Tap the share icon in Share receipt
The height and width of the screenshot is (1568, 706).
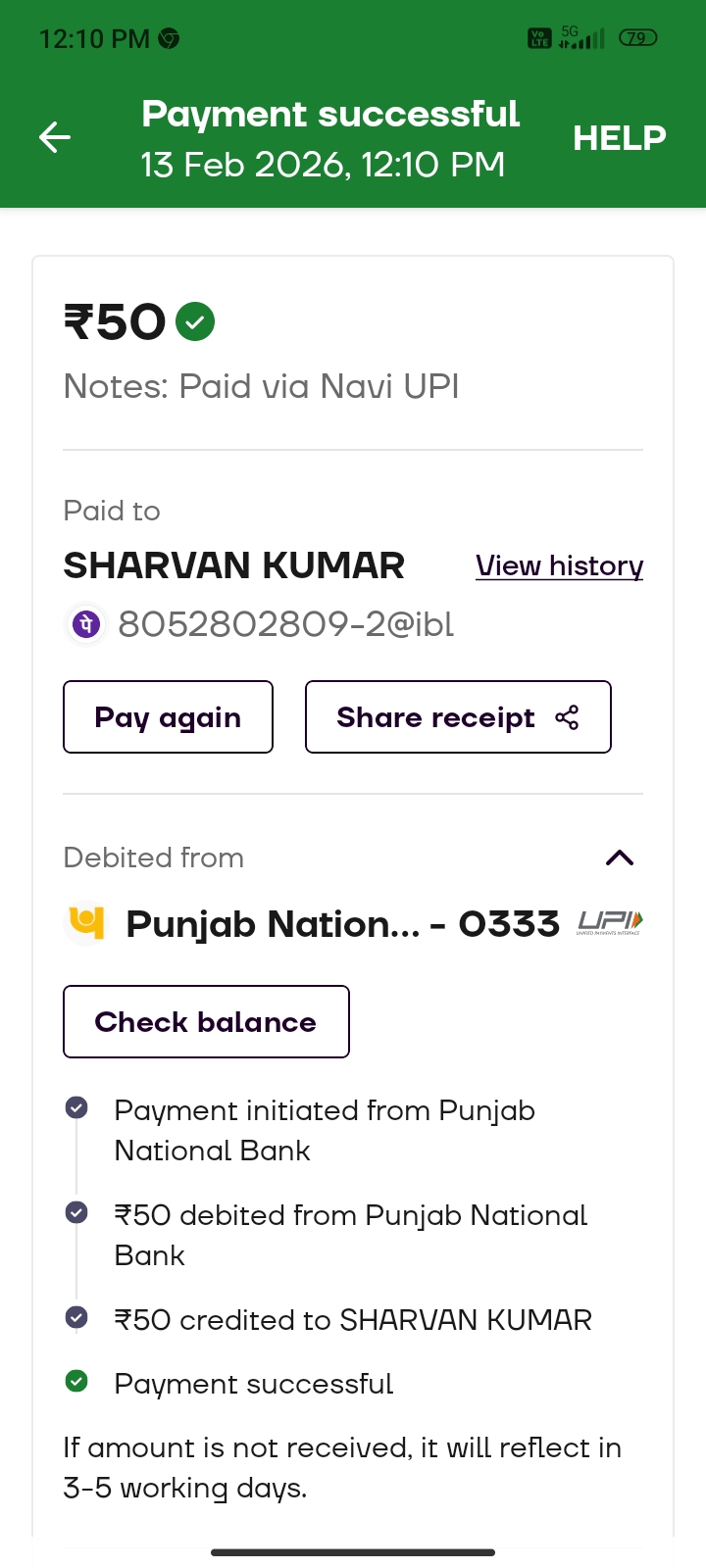(567, 717)
